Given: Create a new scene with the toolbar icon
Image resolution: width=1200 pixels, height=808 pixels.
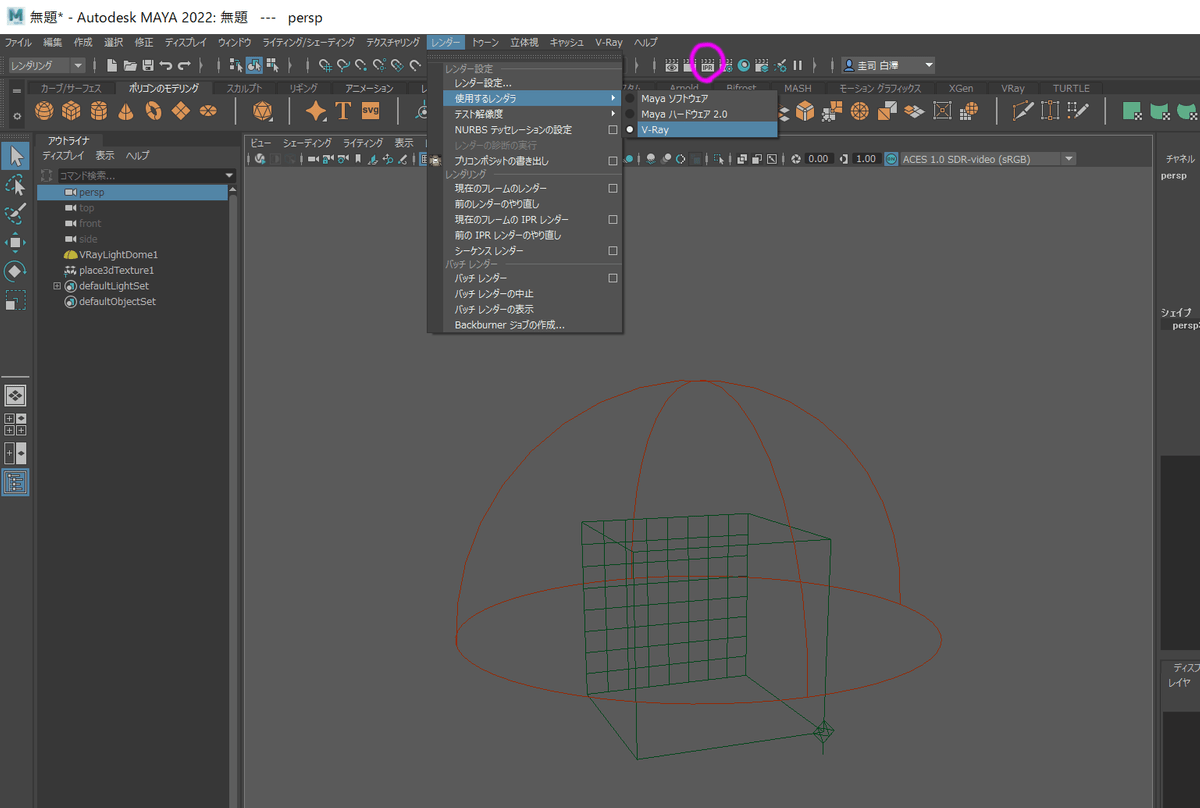Looking at the screenshot, I should pyautogui.click(x=112, y=65).
